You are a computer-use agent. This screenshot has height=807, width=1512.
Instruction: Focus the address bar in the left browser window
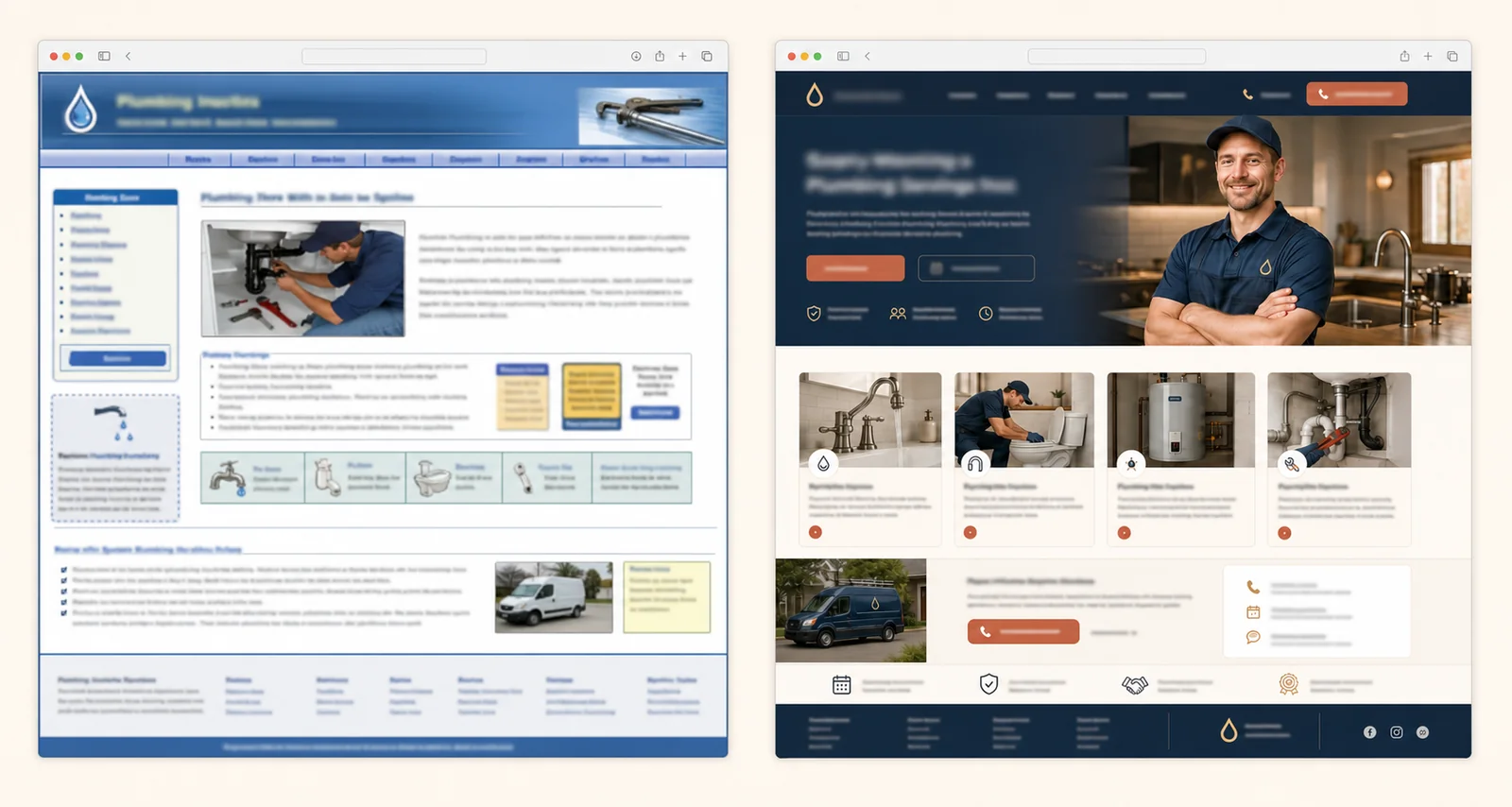point(394,57)
